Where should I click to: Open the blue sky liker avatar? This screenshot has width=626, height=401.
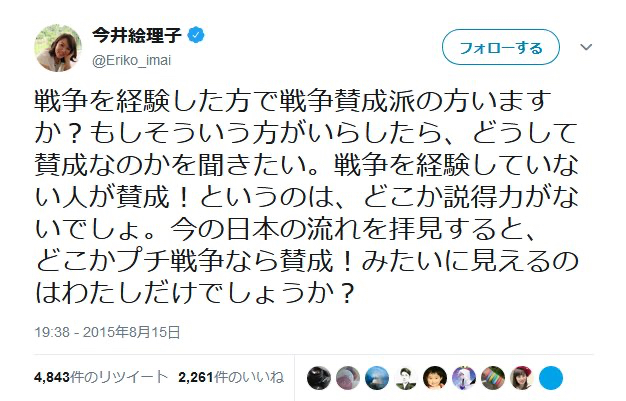pos(378,377)
